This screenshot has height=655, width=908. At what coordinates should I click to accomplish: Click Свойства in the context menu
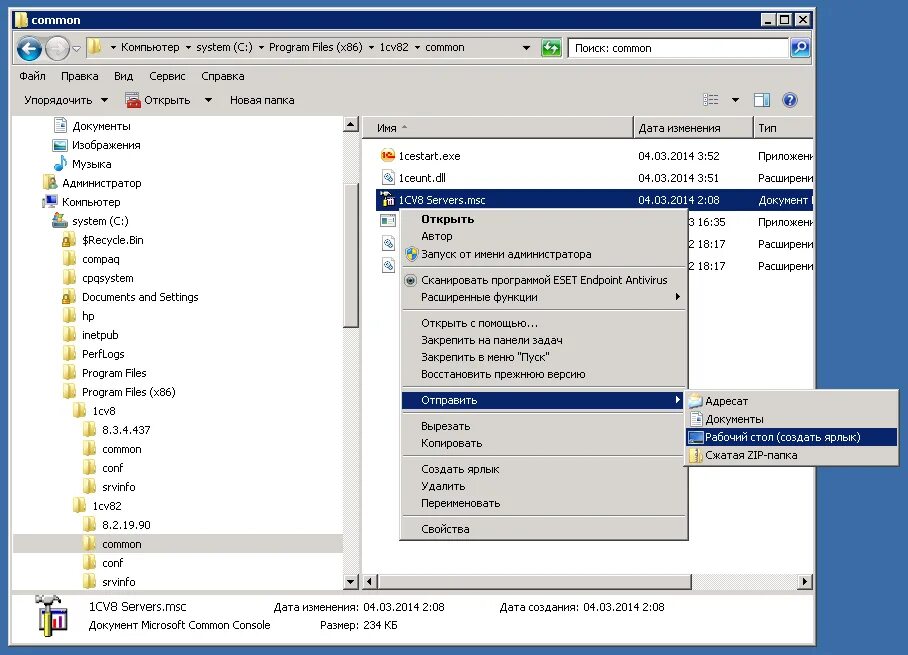[544, 529]
